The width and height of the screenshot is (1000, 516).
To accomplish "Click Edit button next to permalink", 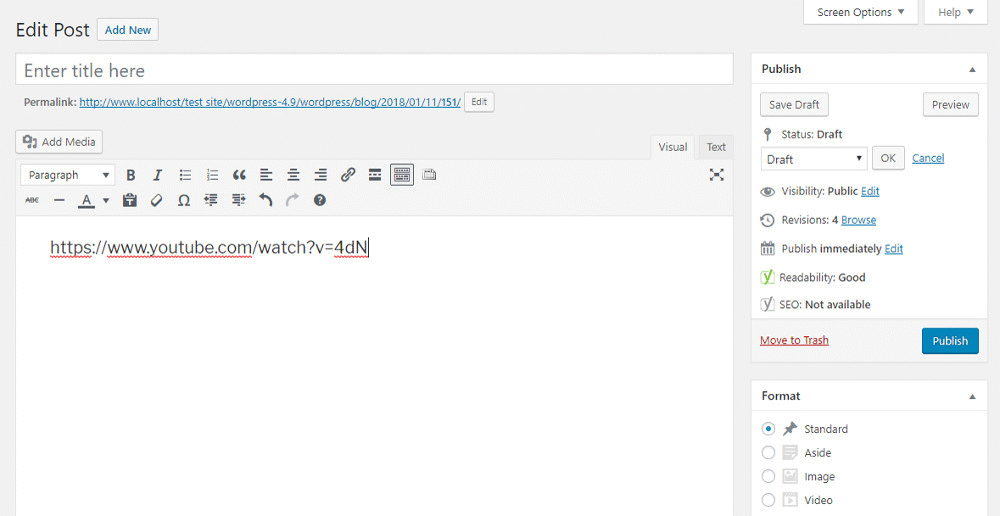I will coord(479,102).
